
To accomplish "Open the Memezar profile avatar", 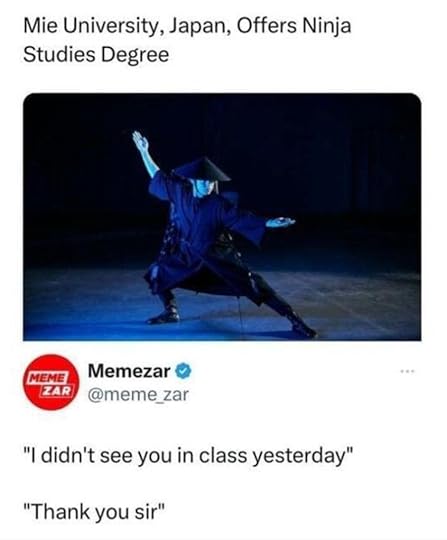I will tap(51, 382).
